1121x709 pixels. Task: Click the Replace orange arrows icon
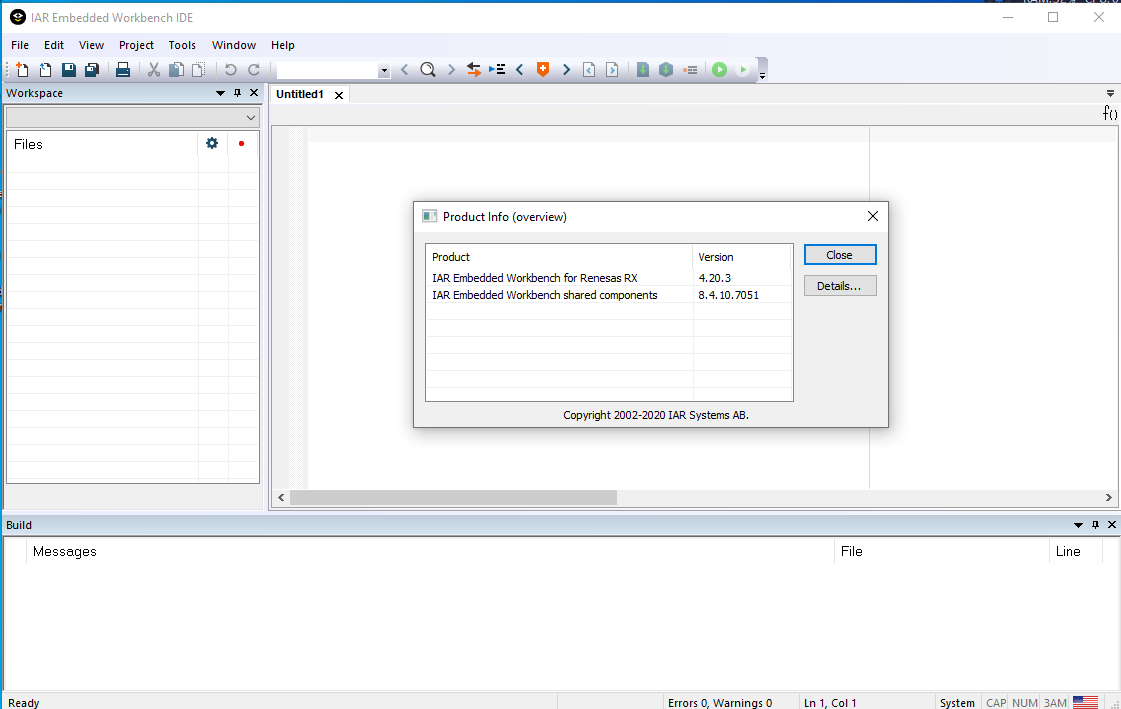coord(473,69)
